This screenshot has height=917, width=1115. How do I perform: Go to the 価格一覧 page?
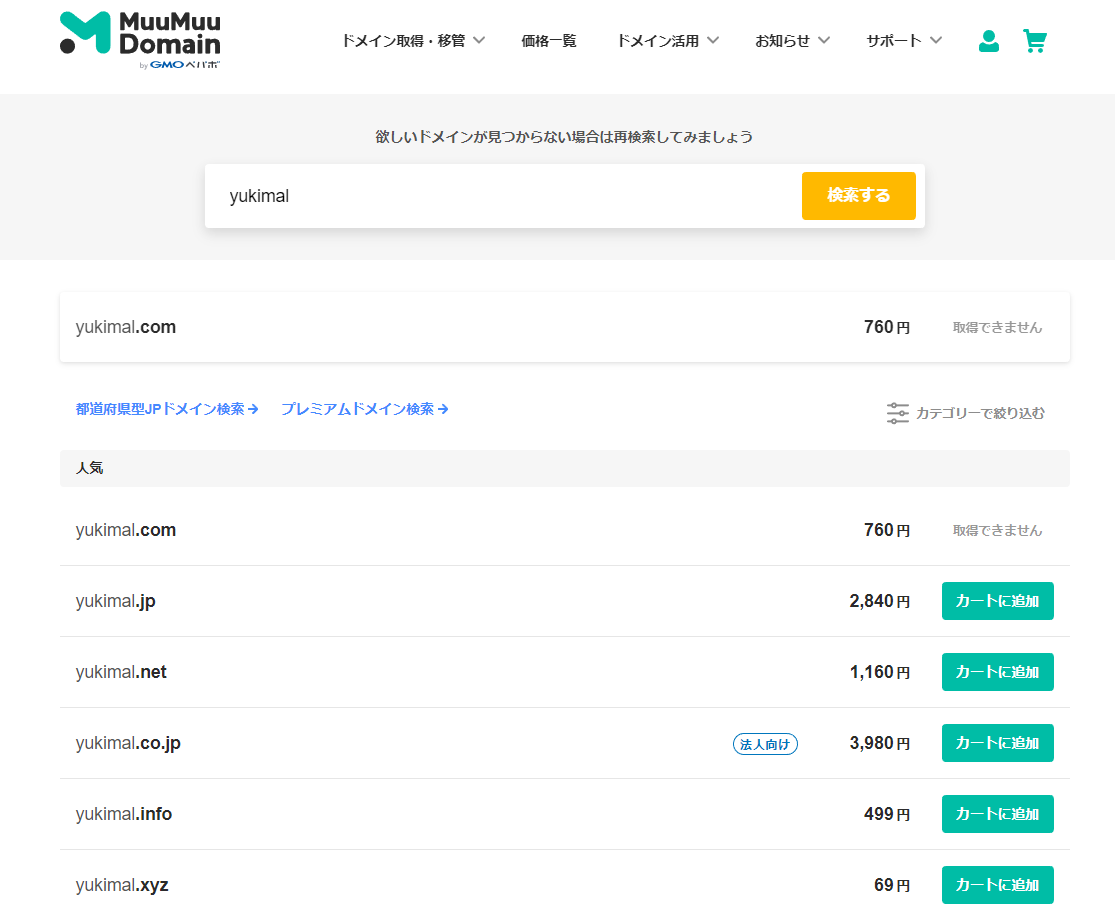549,41
